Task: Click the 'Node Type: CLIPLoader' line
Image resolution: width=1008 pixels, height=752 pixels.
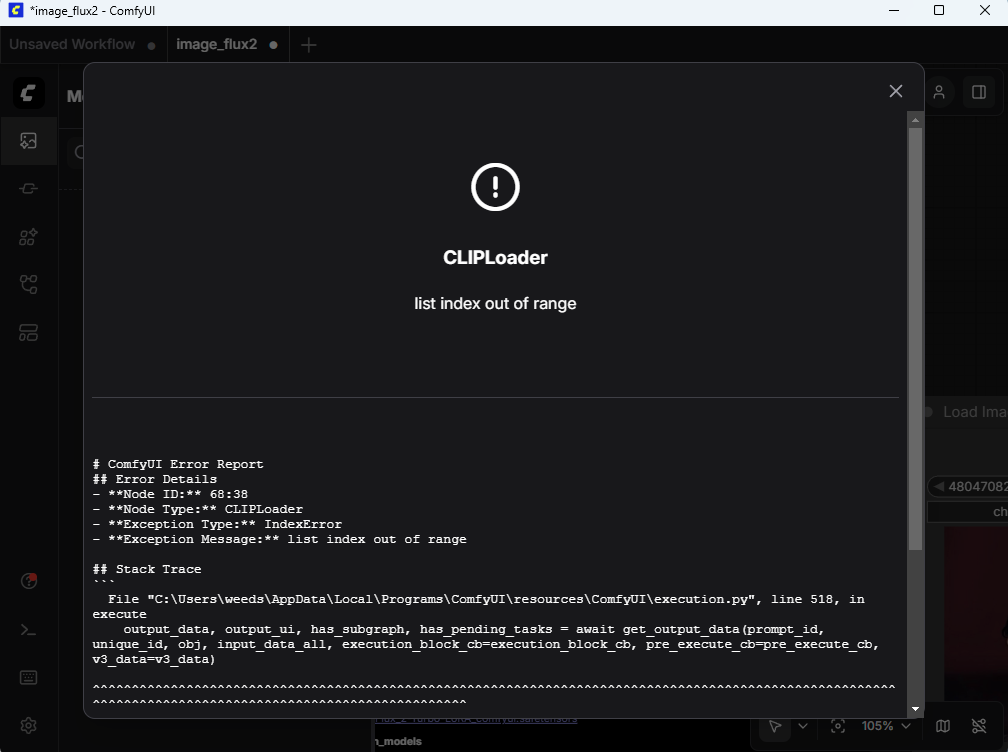Action: click(198, 509)
